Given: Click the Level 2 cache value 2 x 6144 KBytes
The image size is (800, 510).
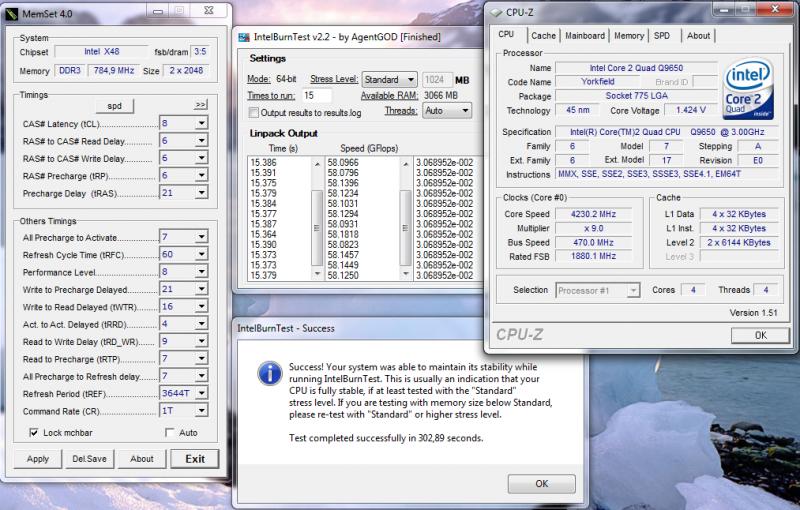Looking at the screenshot, I should coord(739,243).
